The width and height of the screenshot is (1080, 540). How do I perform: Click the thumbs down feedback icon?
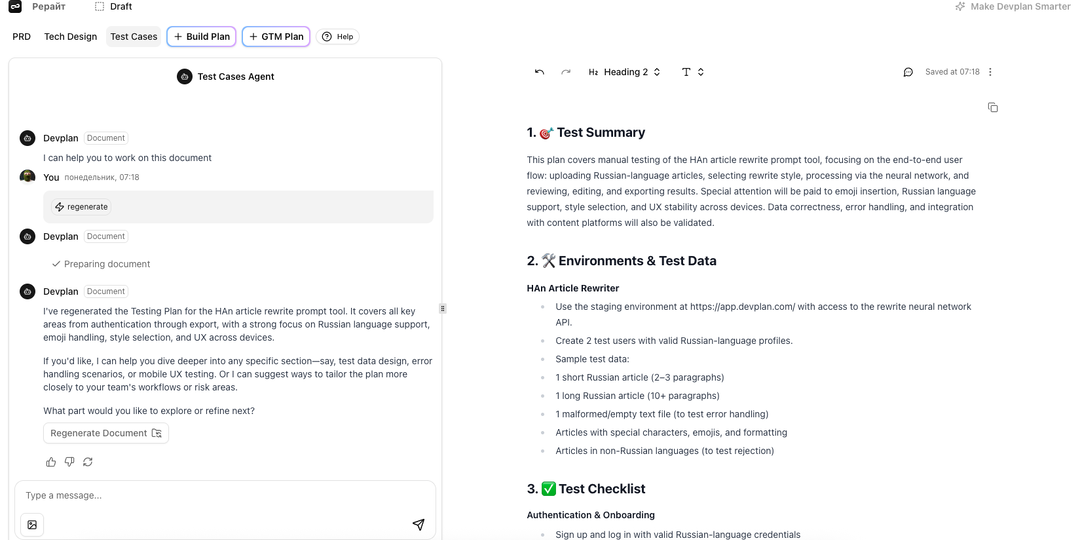tap(69, 462)
